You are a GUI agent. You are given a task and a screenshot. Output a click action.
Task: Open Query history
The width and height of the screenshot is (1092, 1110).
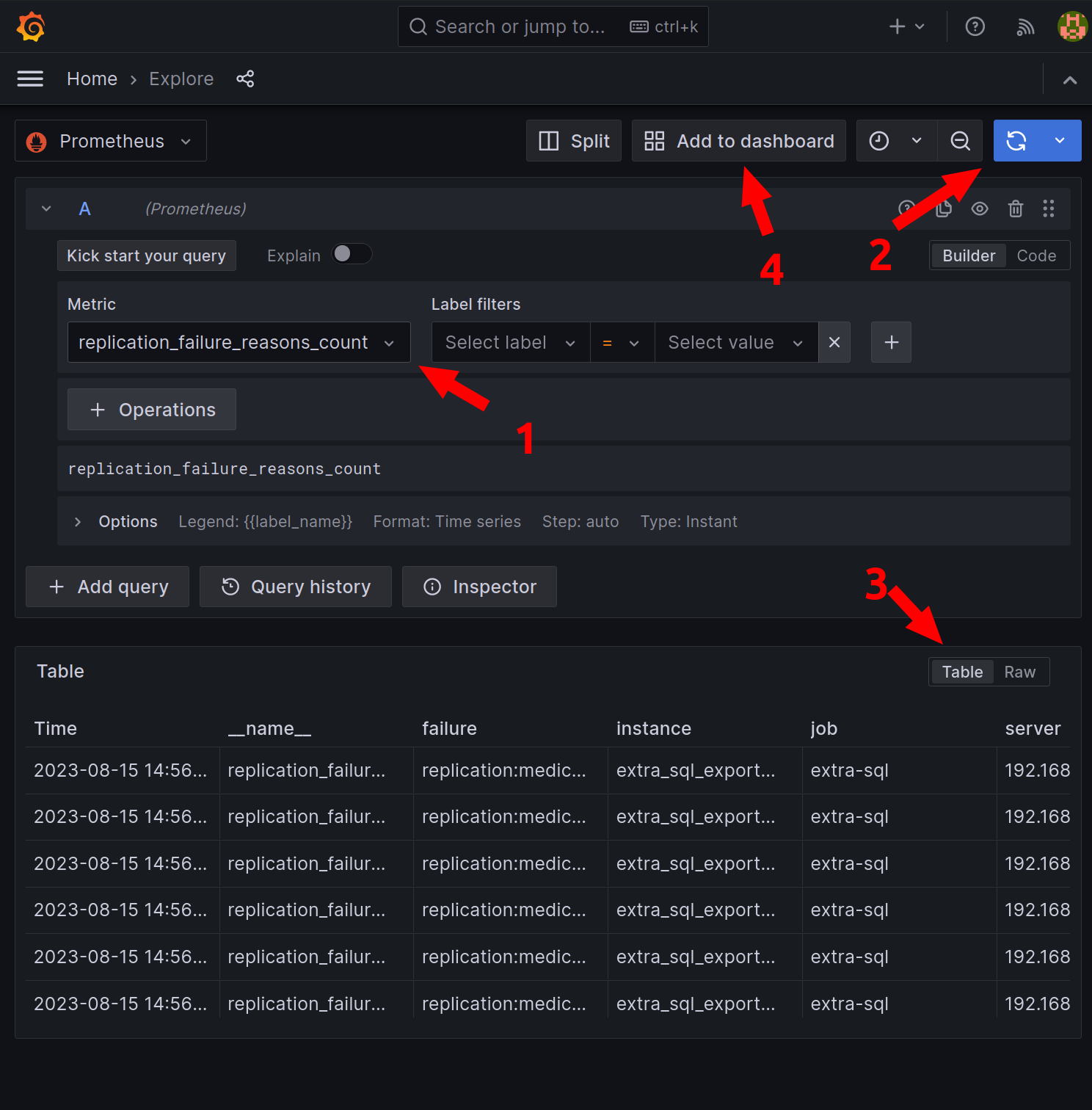(x=296, y=587)
